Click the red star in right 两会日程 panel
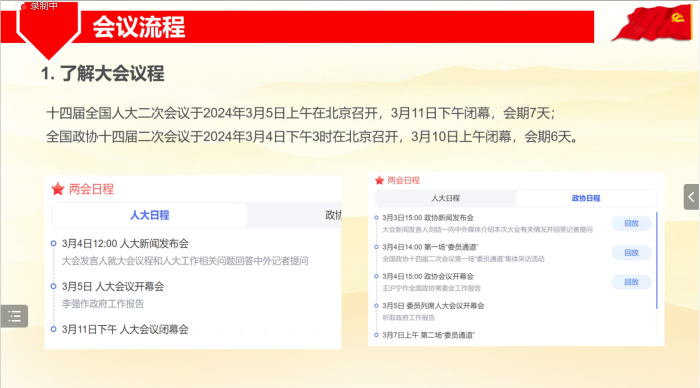Screen dimensions: 700x388 pos(379,180)
